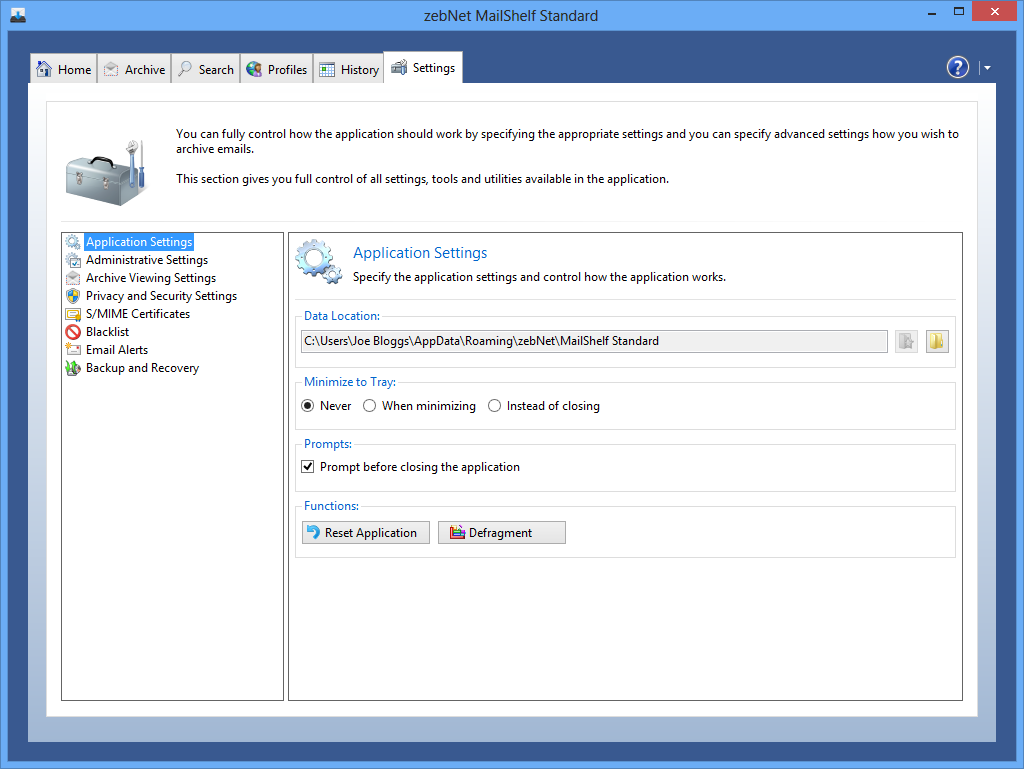This screenshot has width=1024, height=769.
Task: Select the Blacklist settings item
Action: 107,332
